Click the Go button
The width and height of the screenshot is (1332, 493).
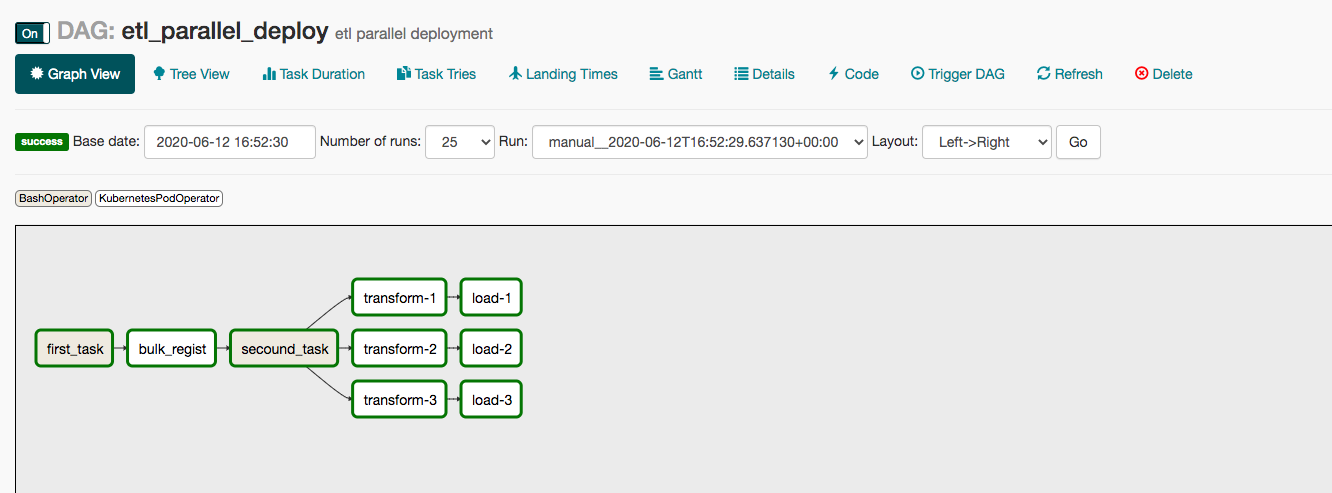coord(1078,142)
